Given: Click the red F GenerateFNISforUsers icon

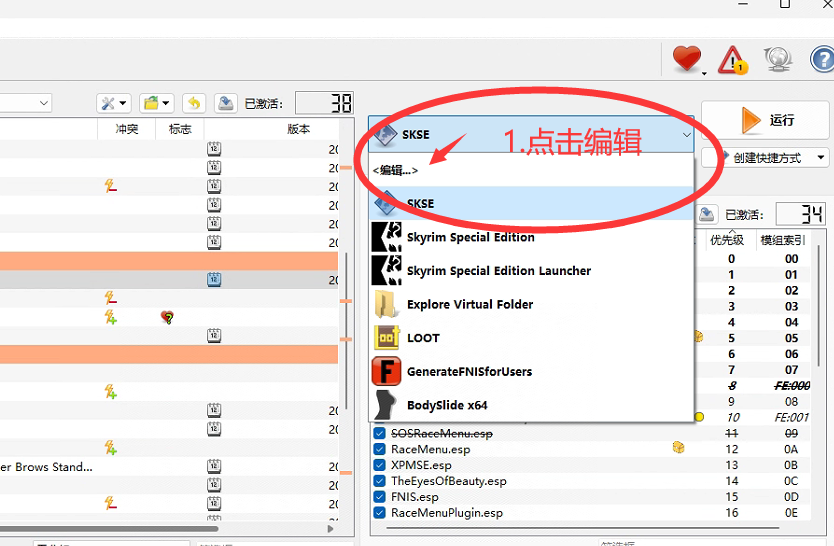Looking at the screenshot, I should pos(386,371).
